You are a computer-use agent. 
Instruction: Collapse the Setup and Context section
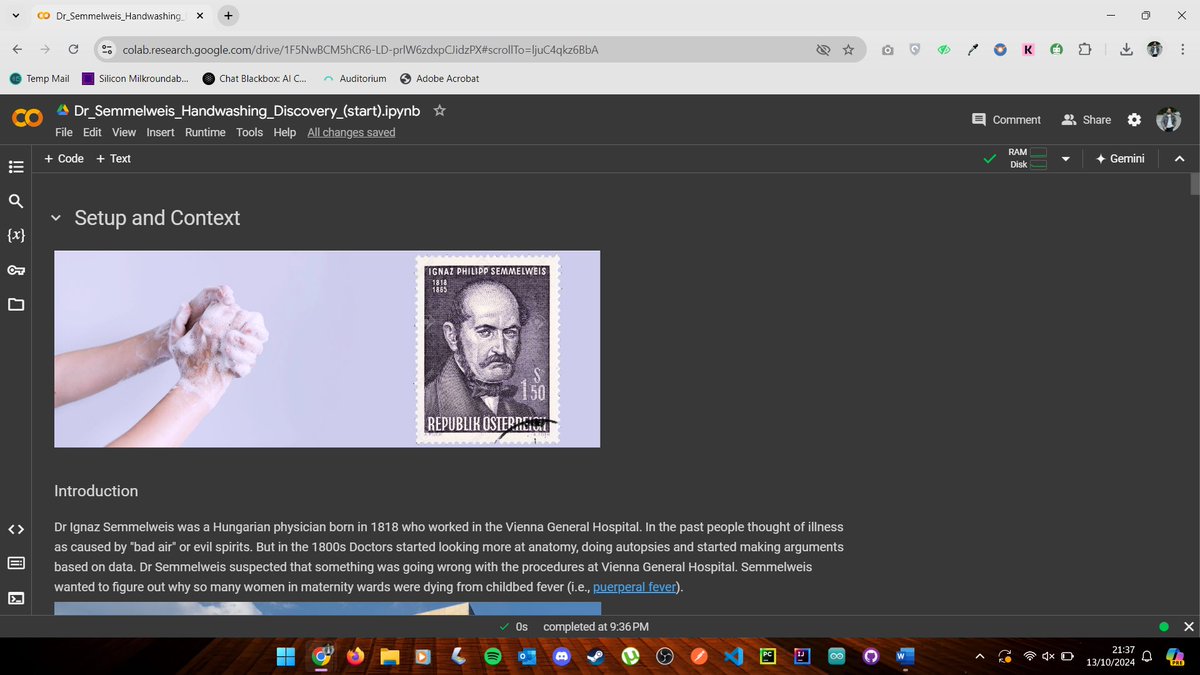pos(56,218)
